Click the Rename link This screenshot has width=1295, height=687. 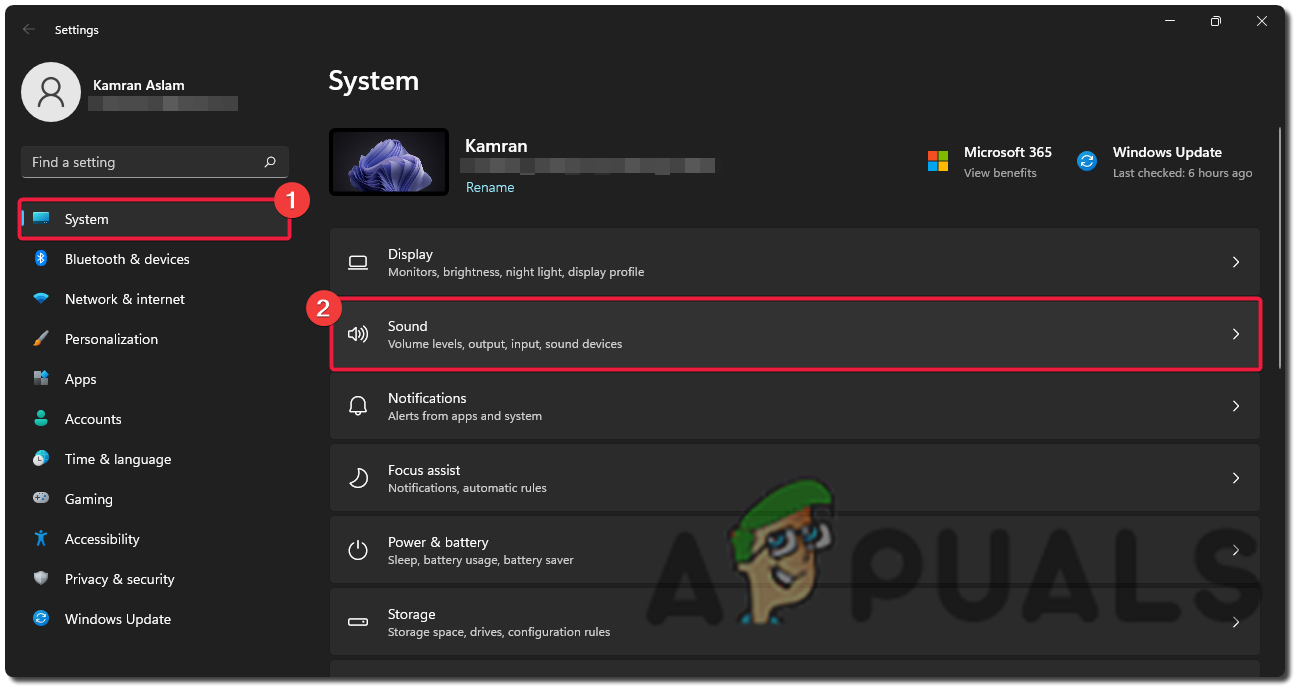[490, 187]
